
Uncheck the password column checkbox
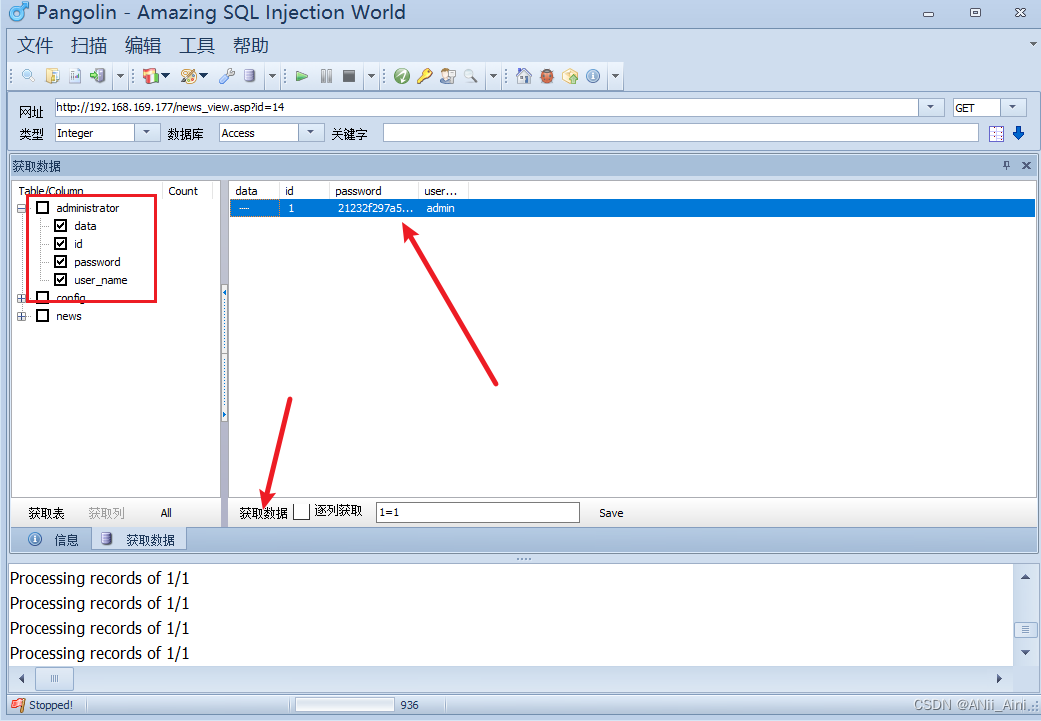point(60,262)
